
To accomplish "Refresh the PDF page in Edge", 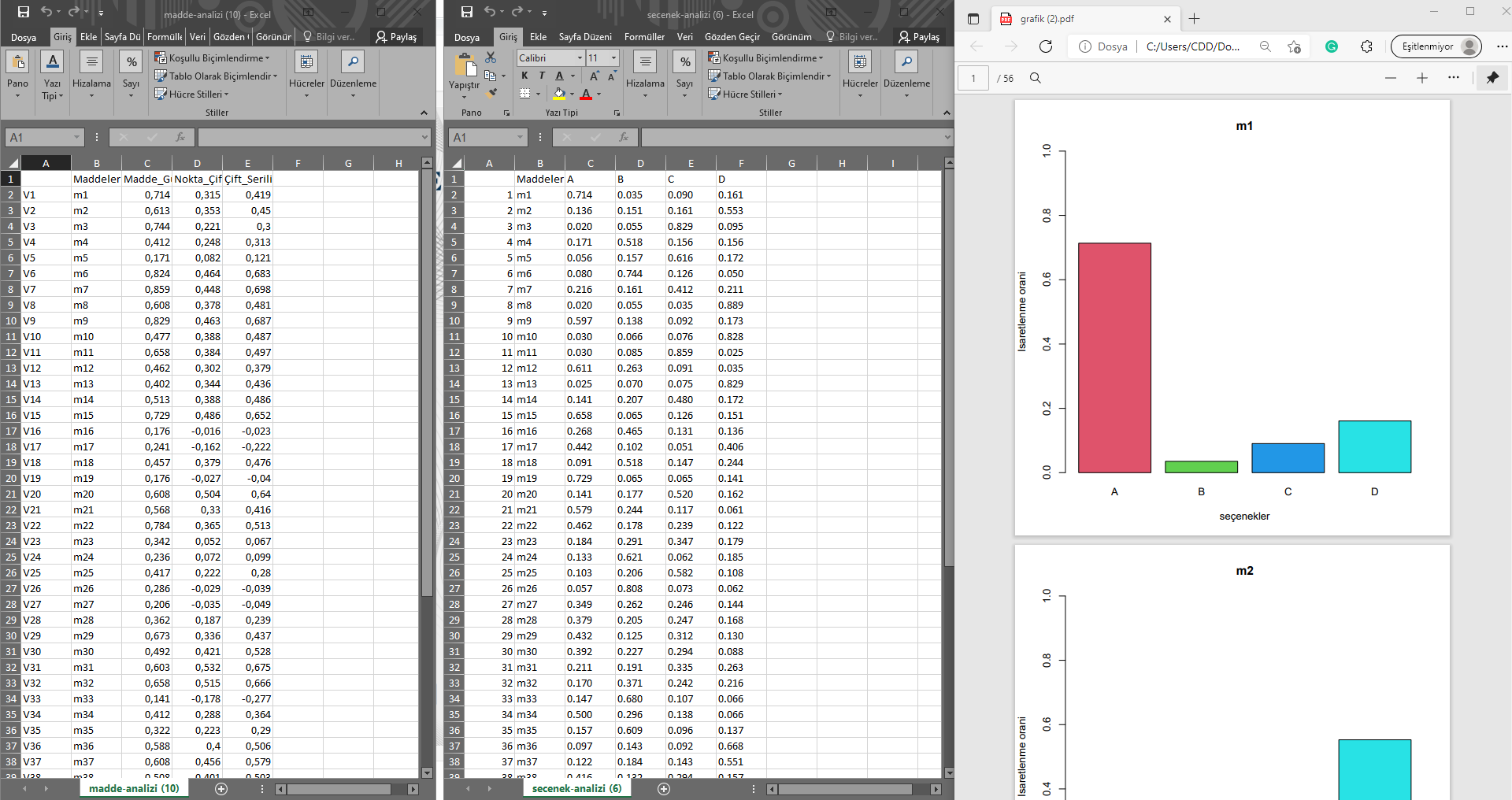I will tap(1046, 46).
